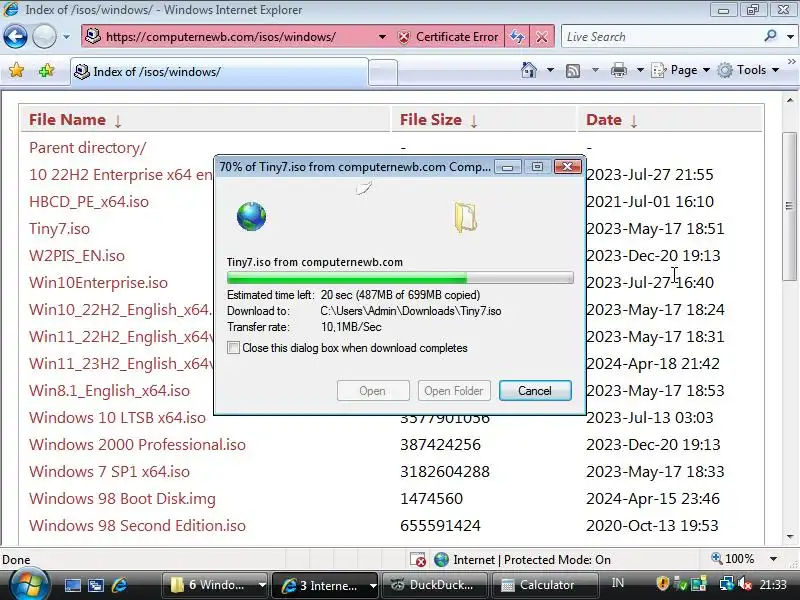Click the disabled Open button in download dialog
The width and height of the screenshot is (800, 600).
point(373,391)
